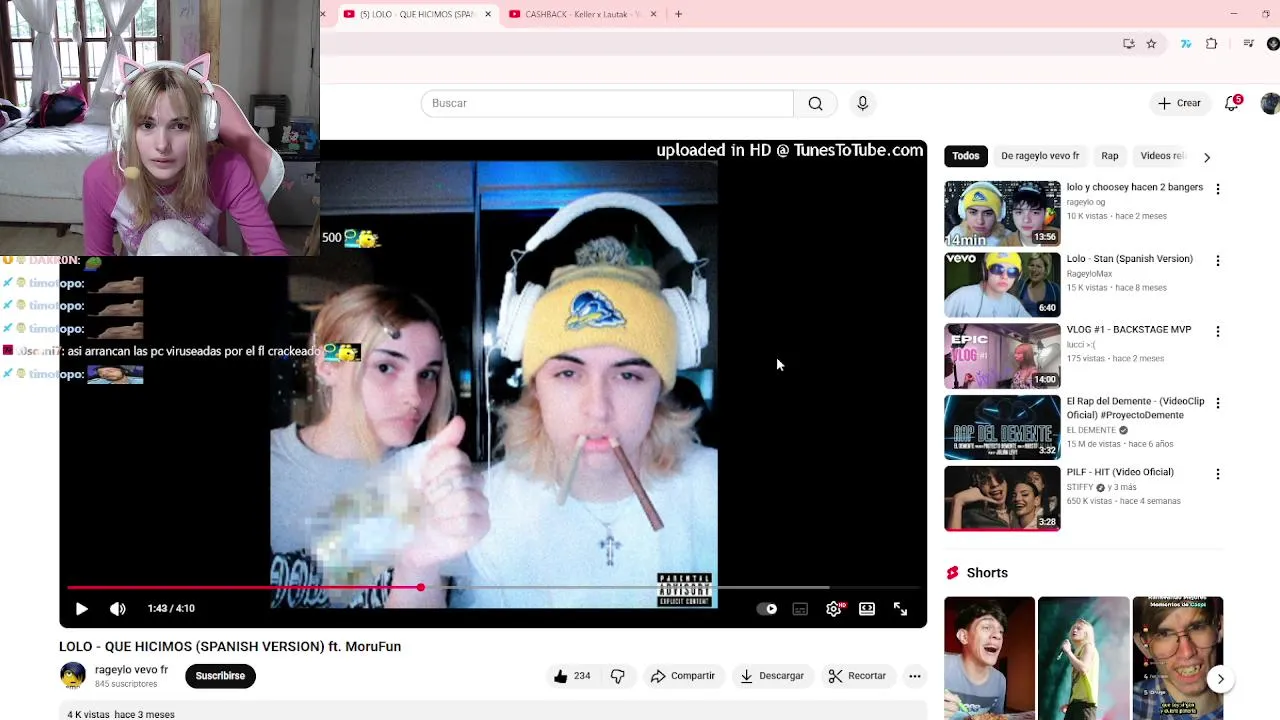Open the rageylo vevo fr channel avatar
1280x720 pixels.
tap(72, 676)
